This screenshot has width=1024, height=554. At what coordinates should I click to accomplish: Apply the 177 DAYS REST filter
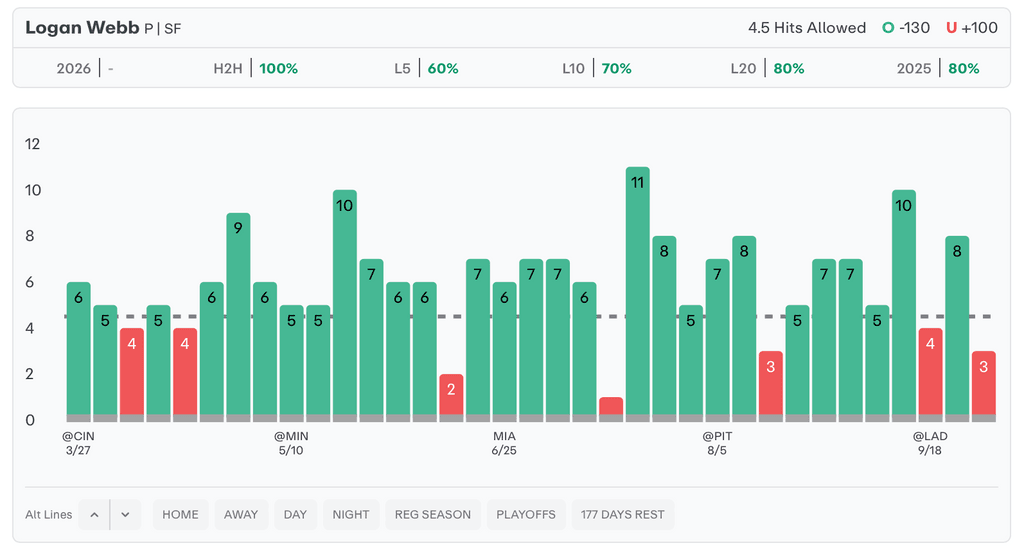[x=623, y=515]
